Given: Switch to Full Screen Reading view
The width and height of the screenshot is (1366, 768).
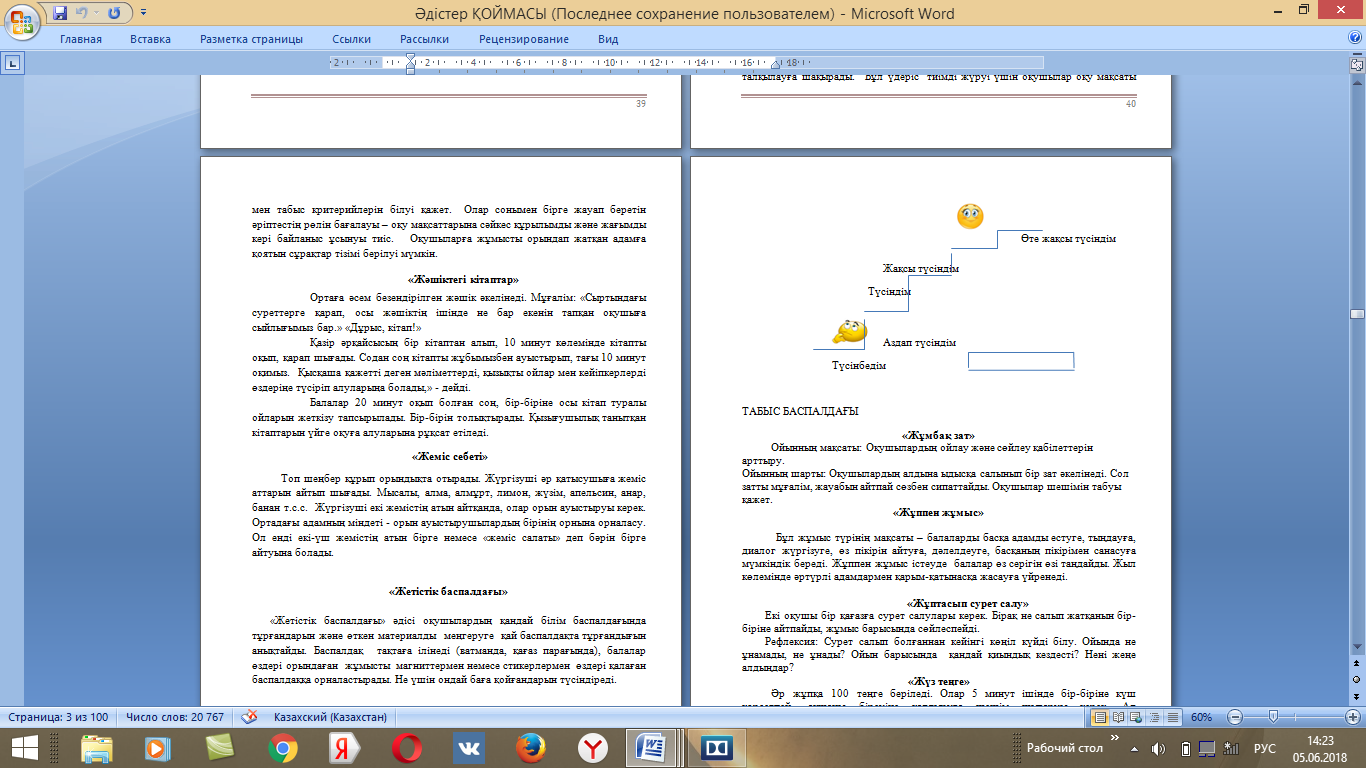Looking at the screenshot, I should 1119,717.
